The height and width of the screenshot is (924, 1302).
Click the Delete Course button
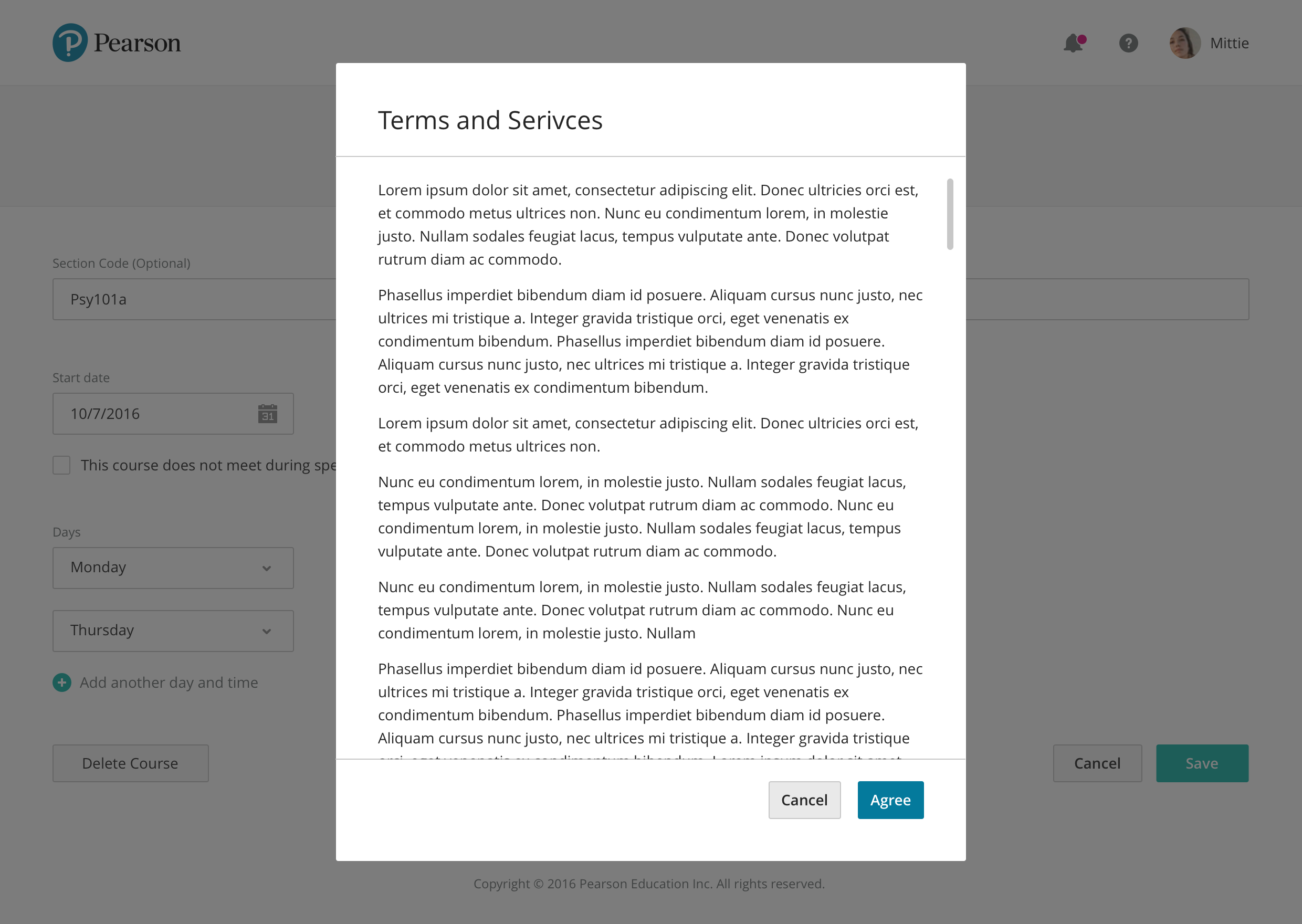(130, 763)
